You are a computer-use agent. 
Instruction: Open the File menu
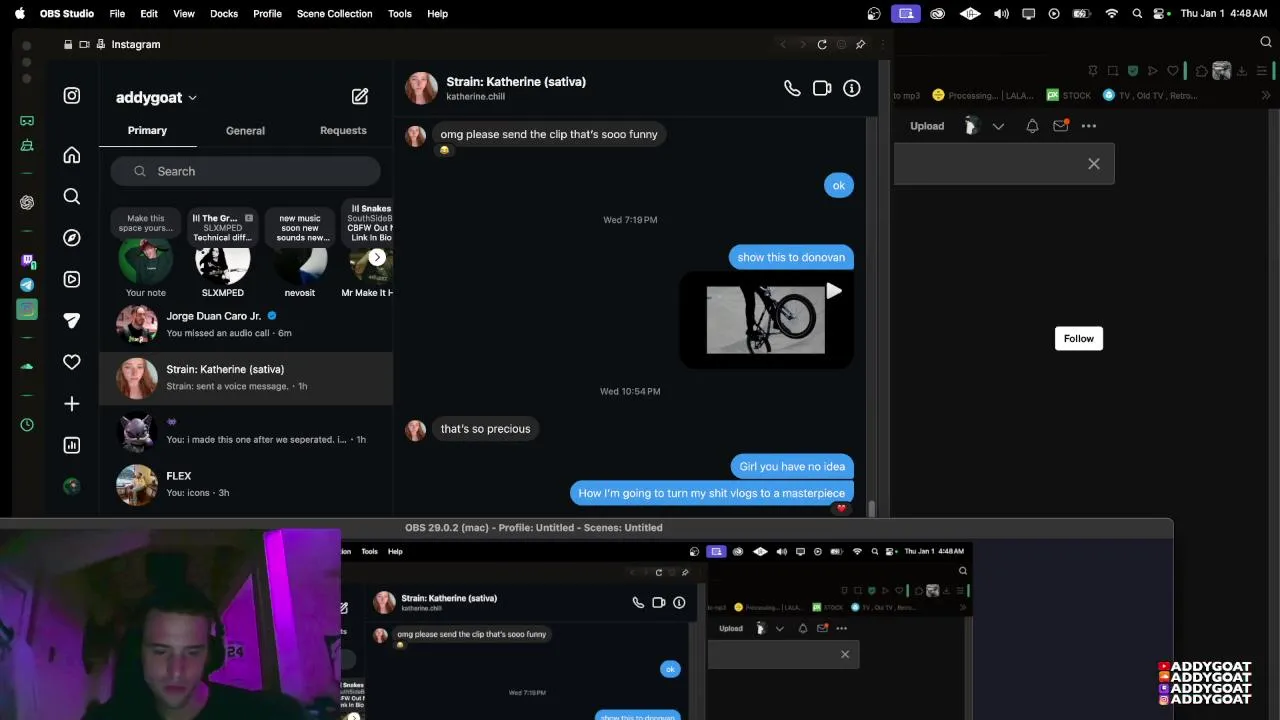click(x=117, y=14)
